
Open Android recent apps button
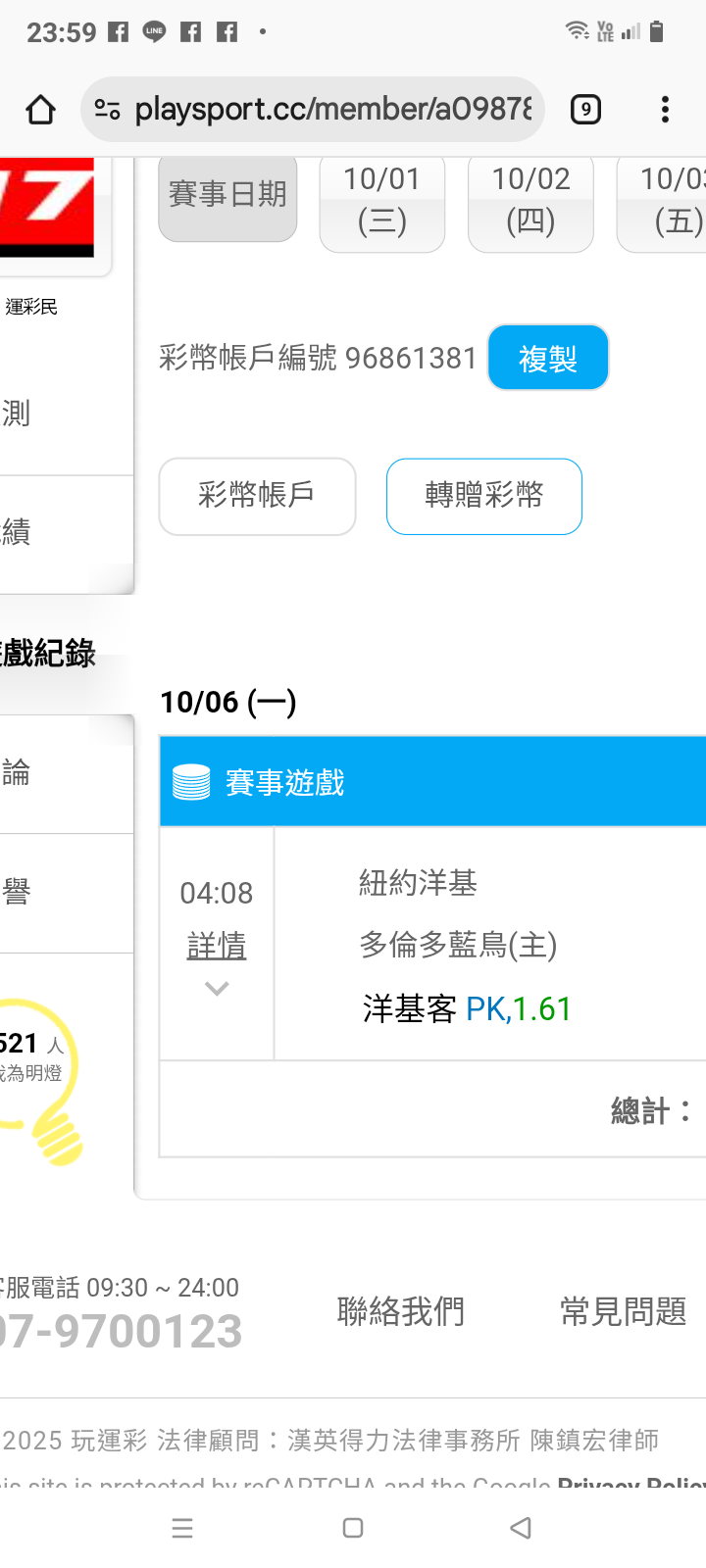click(x=182, y=1528)
